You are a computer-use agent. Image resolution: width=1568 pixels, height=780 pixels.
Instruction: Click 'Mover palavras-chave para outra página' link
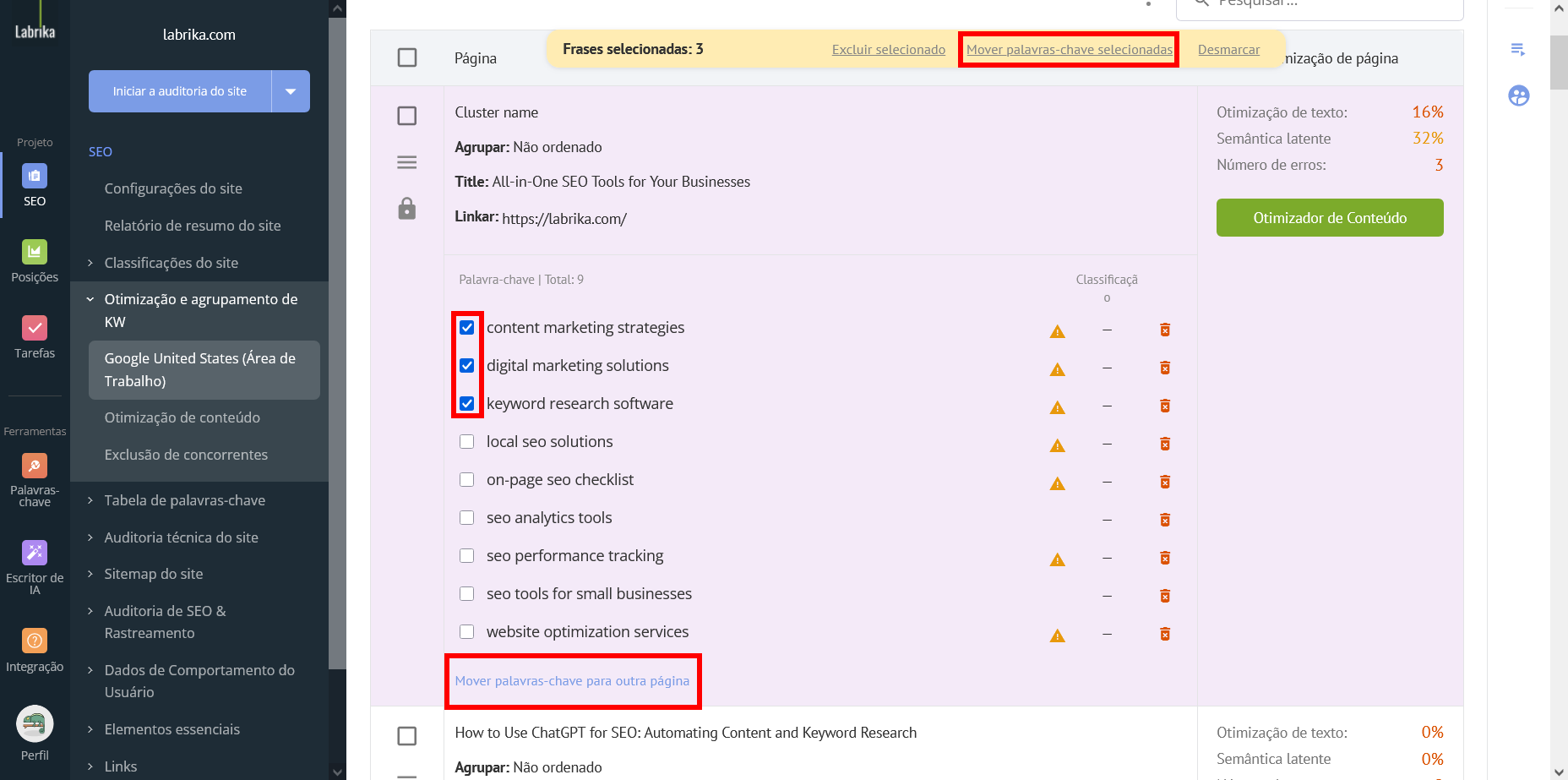pyautogui.click(x=572, y=681)
